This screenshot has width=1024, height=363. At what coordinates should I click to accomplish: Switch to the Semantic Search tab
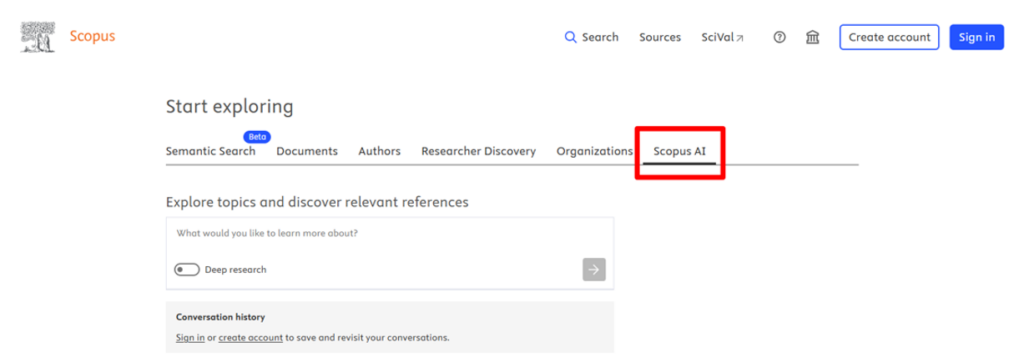coord(210,151)
